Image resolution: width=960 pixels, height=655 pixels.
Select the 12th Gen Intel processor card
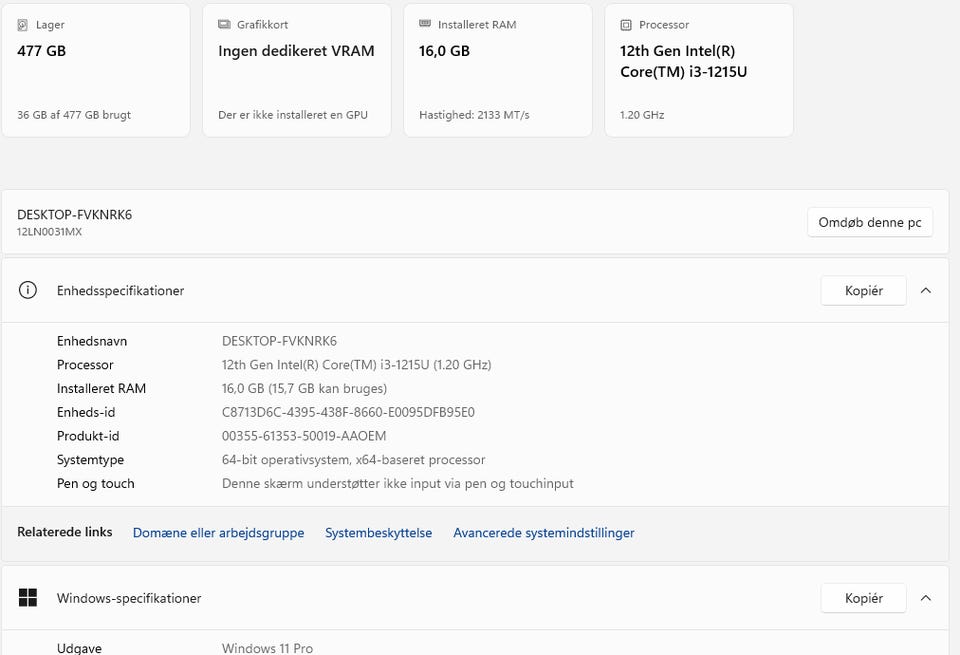[699, 70]
